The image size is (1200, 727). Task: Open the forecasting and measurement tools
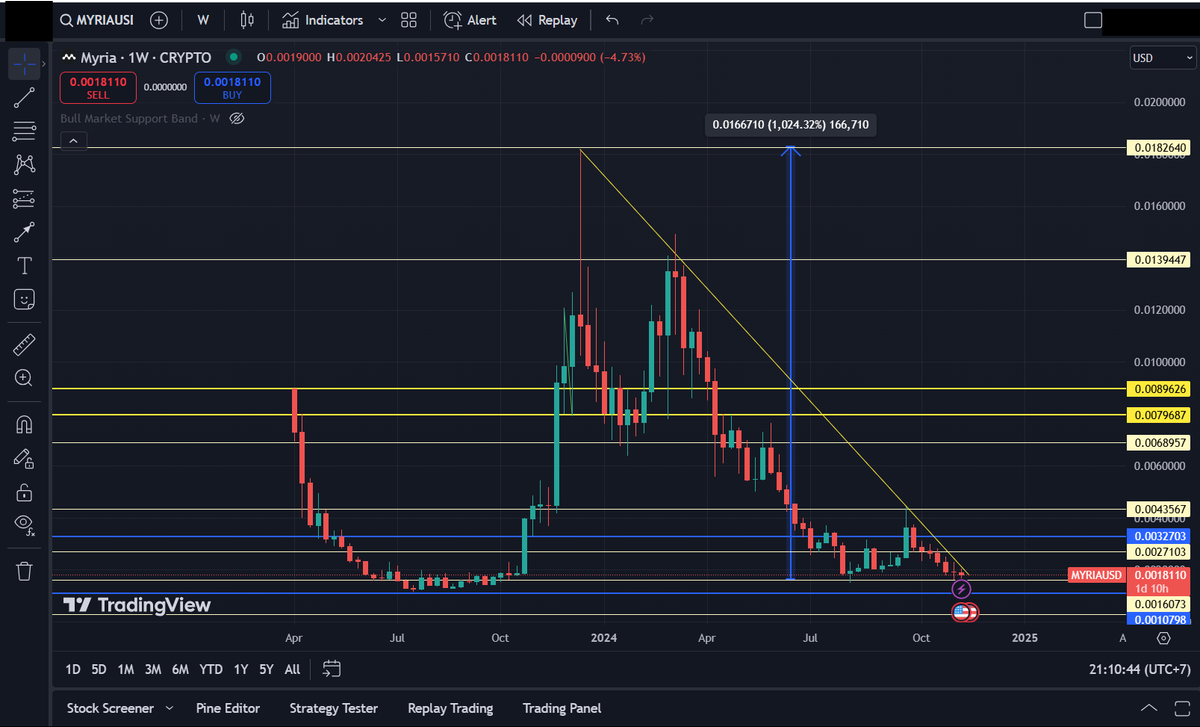[x=25, y=199]
